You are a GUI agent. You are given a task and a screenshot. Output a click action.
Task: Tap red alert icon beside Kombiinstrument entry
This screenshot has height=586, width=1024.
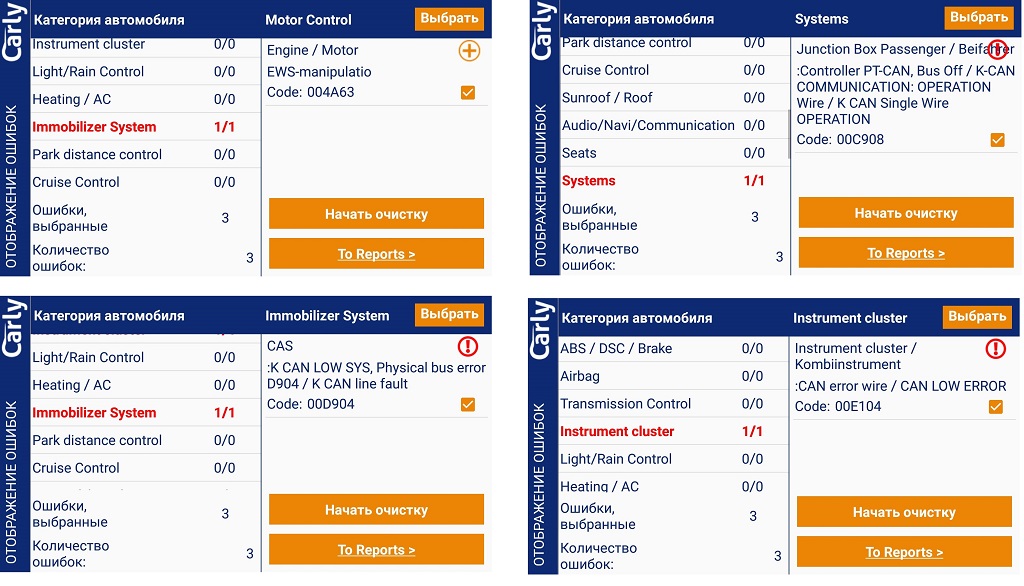coord(995,349)
